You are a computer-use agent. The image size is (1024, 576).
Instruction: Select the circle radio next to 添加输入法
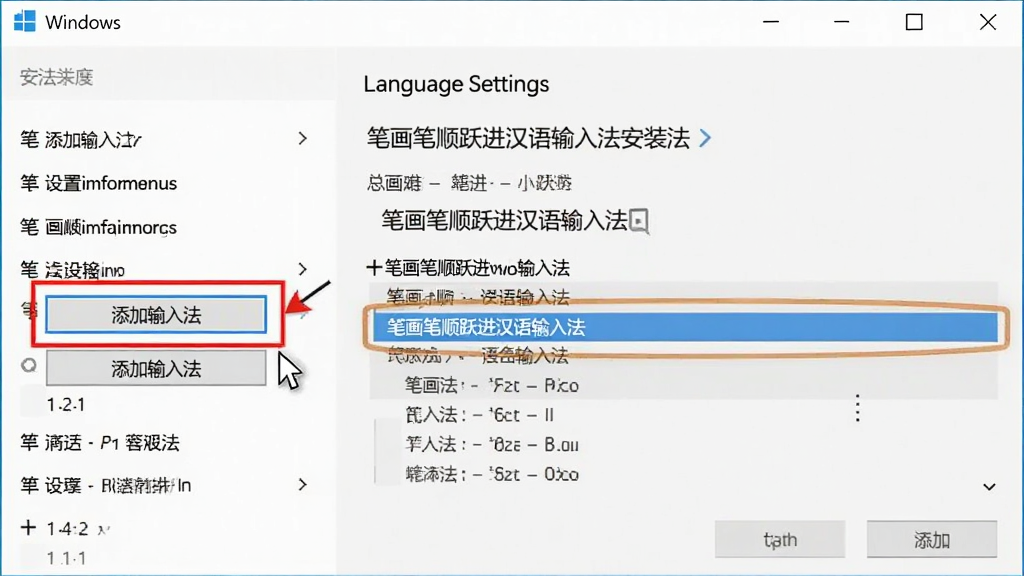point(29,365)
